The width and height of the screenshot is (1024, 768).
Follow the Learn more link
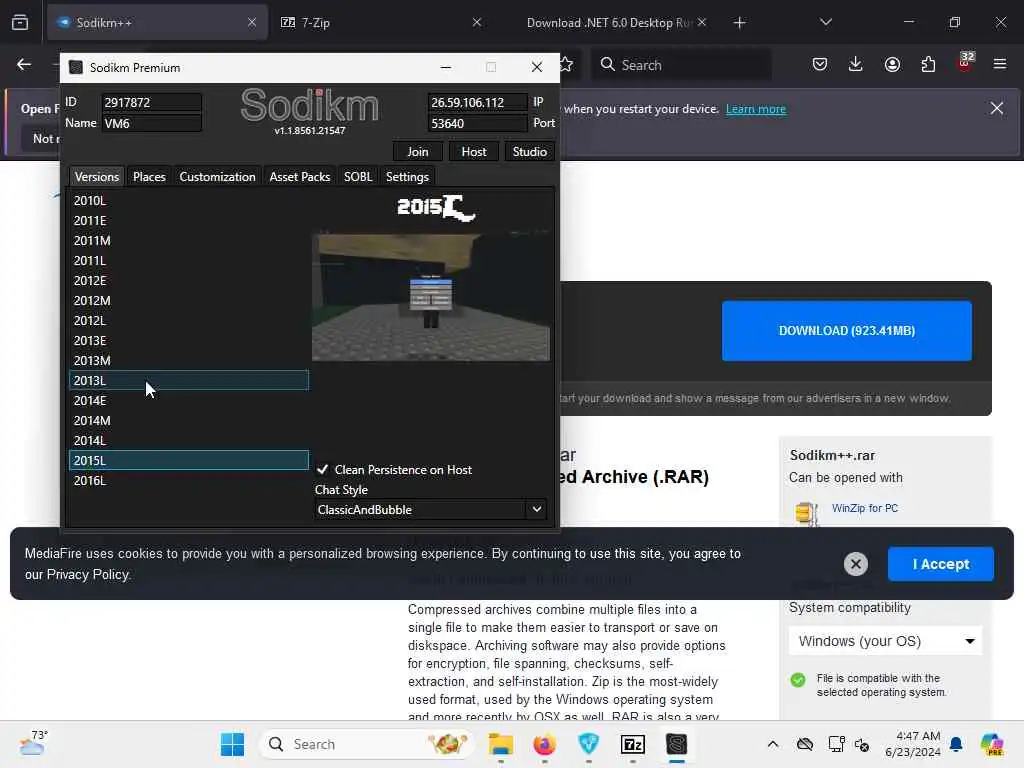click(x=756, y=109)
